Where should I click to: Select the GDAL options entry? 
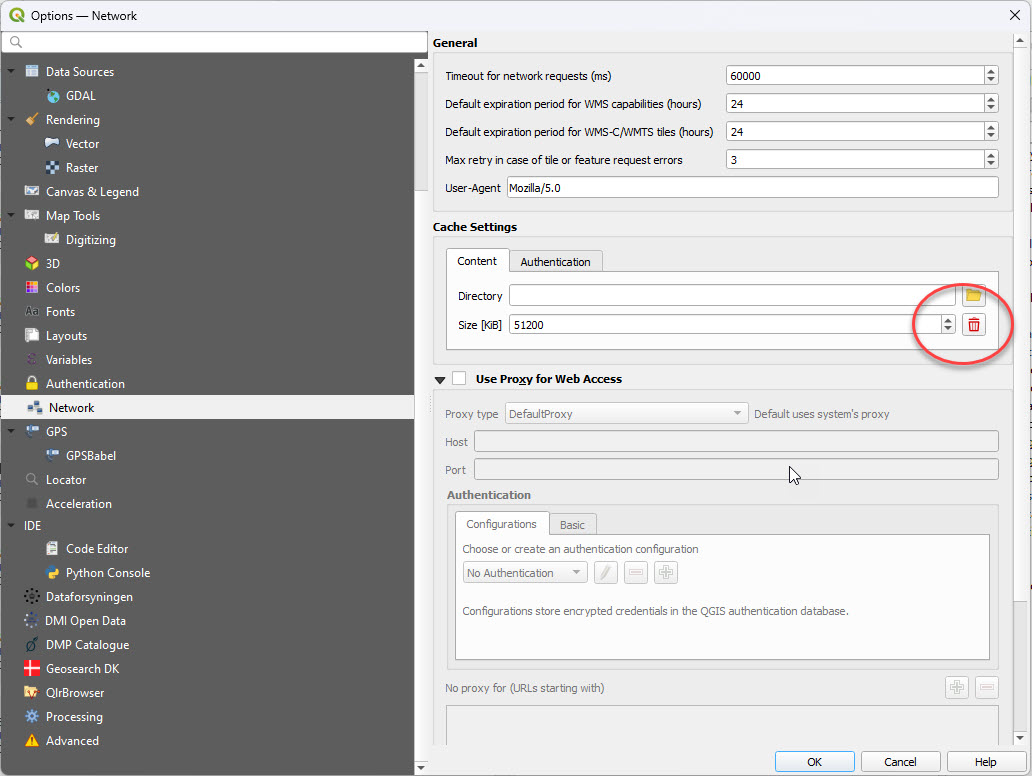point(80,96)
